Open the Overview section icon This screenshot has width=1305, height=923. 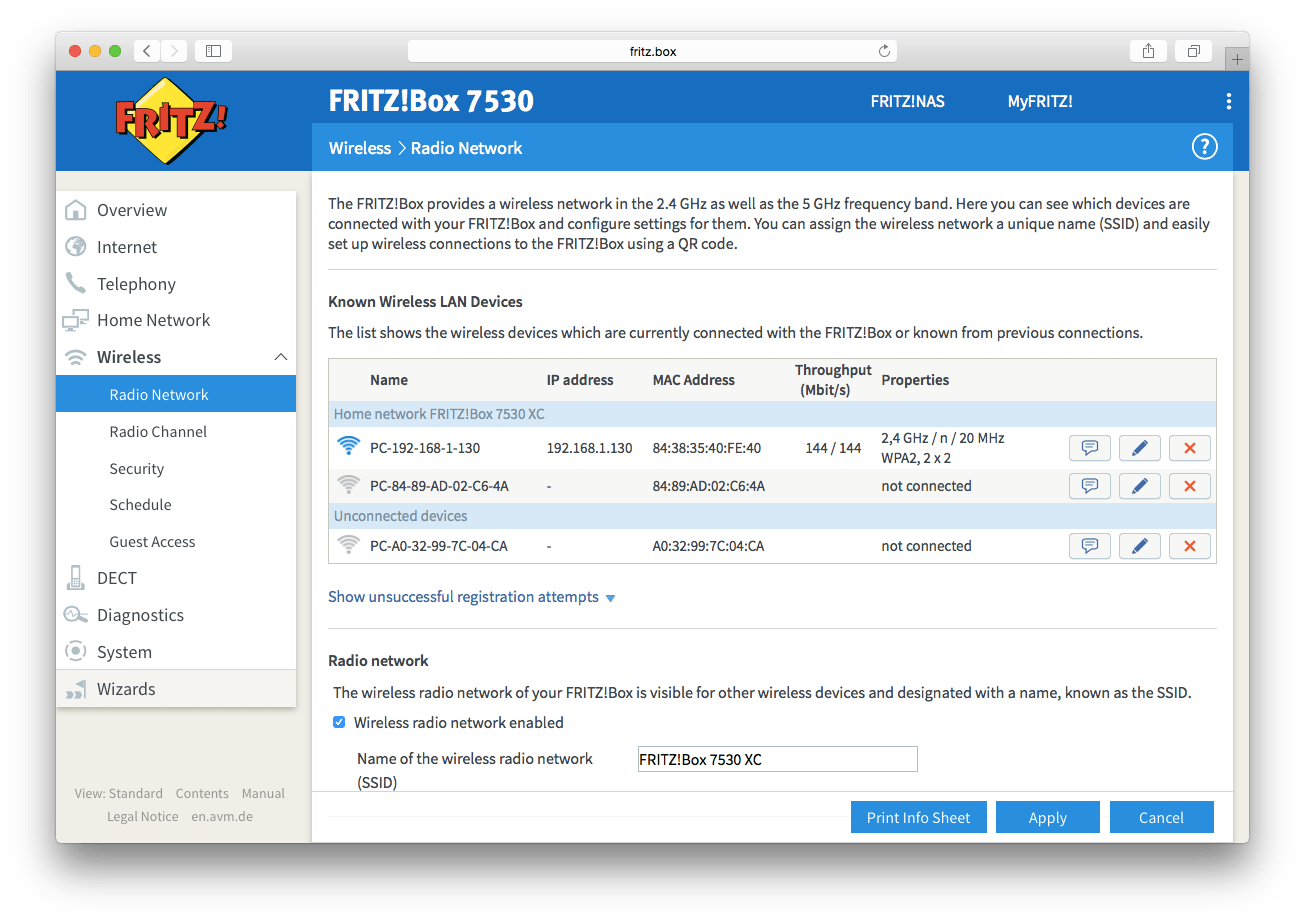[x=75, y=210]
